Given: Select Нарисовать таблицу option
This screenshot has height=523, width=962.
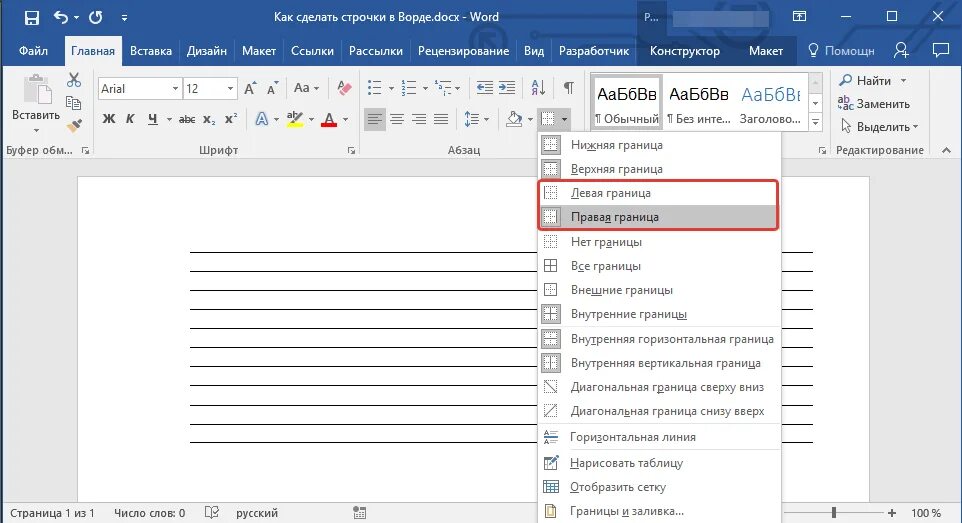Looking at the screenshot, I should point(660,463).
